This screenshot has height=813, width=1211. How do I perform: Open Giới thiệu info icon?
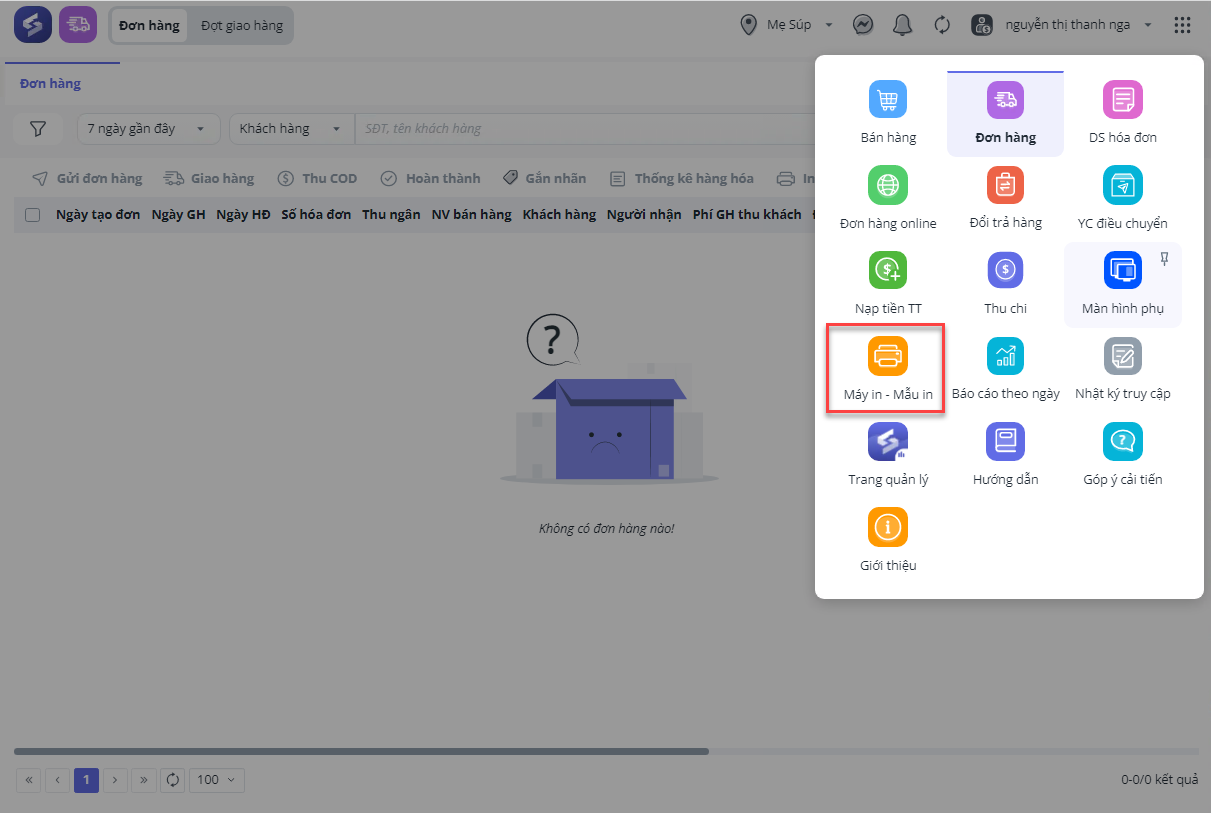888,527
